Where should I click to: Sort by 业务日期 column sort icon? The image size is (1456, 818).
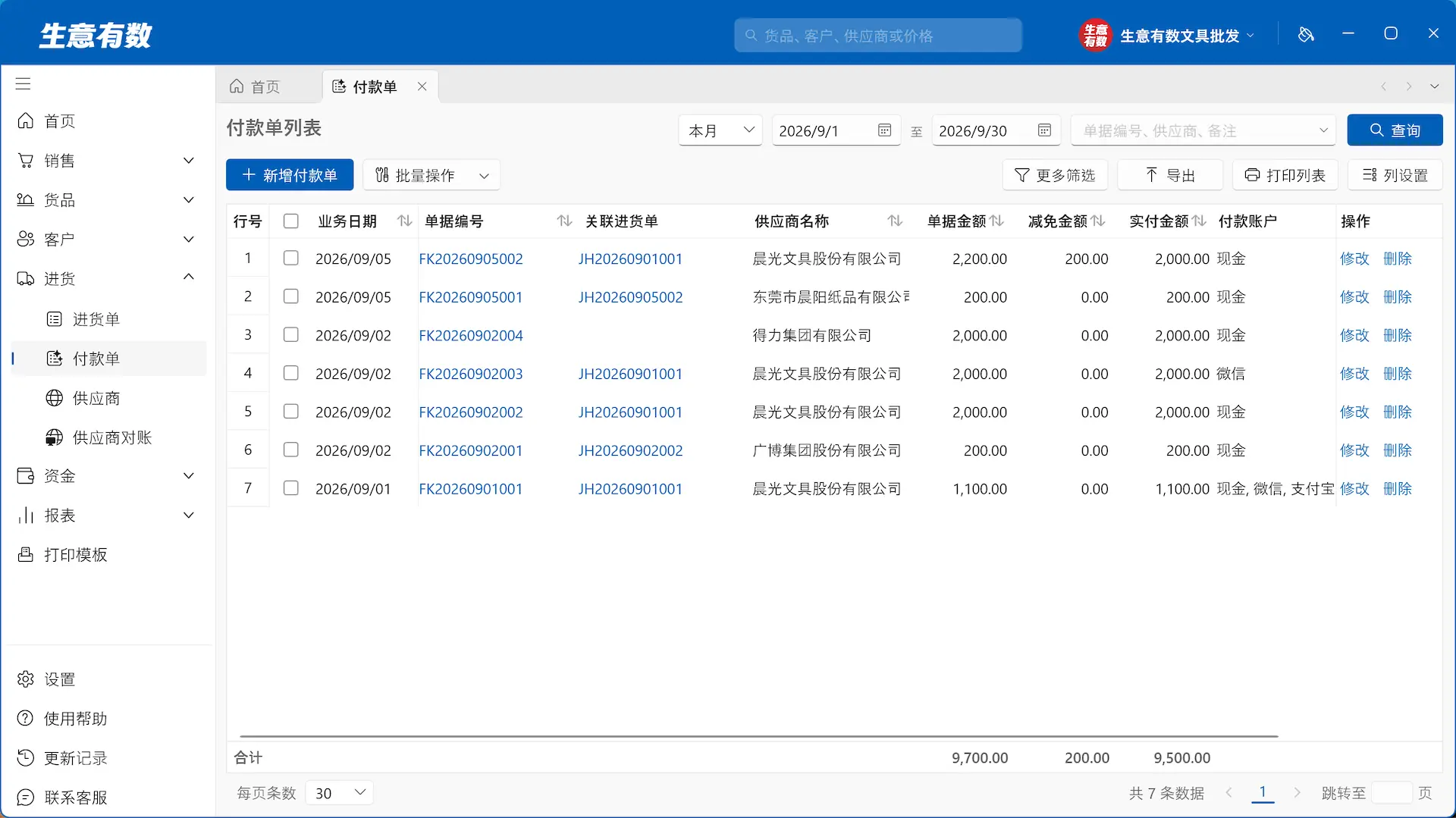pos(405,221)
